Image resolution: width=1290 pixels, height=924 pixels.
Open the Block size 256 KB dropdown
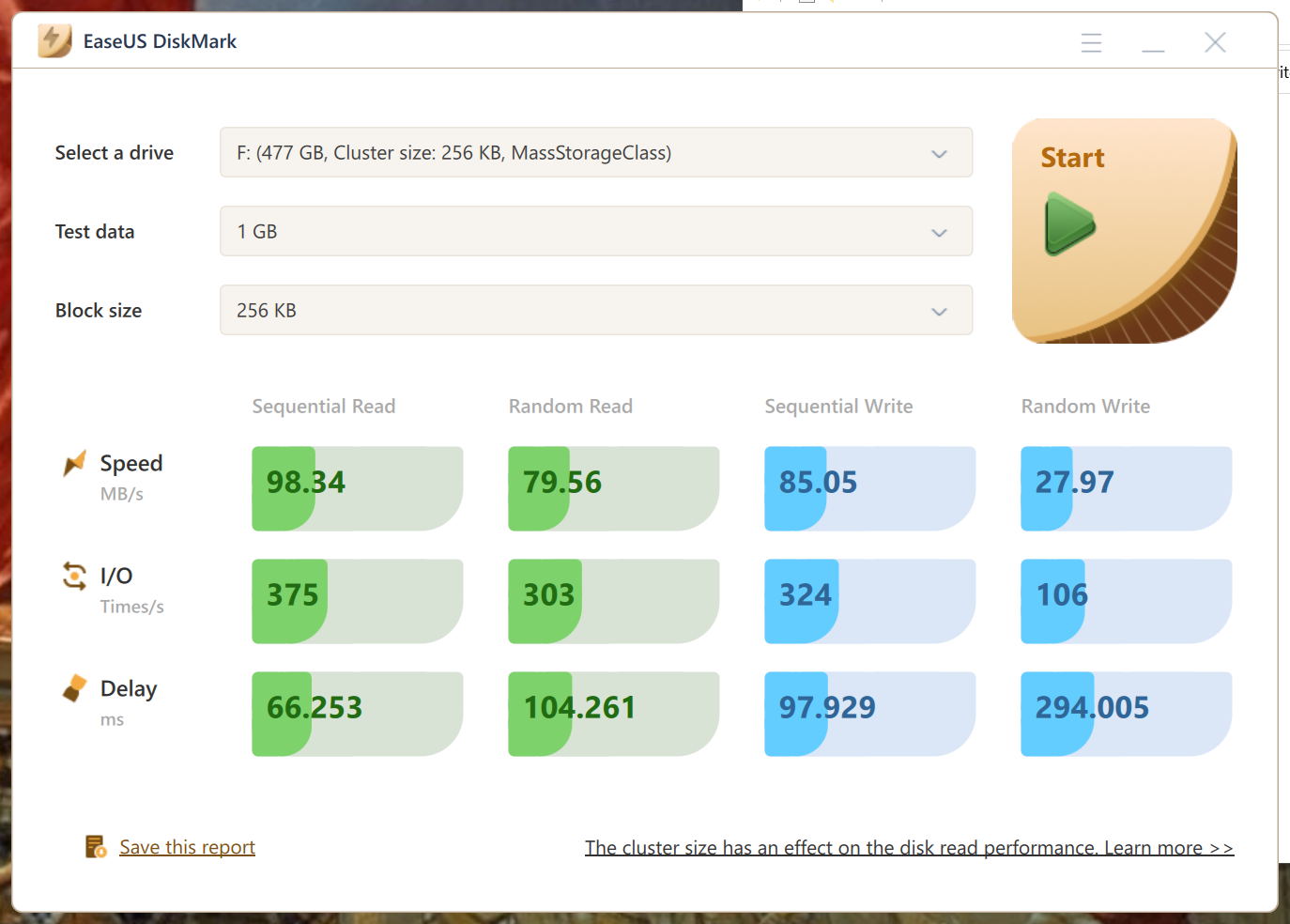pos(596,310)
